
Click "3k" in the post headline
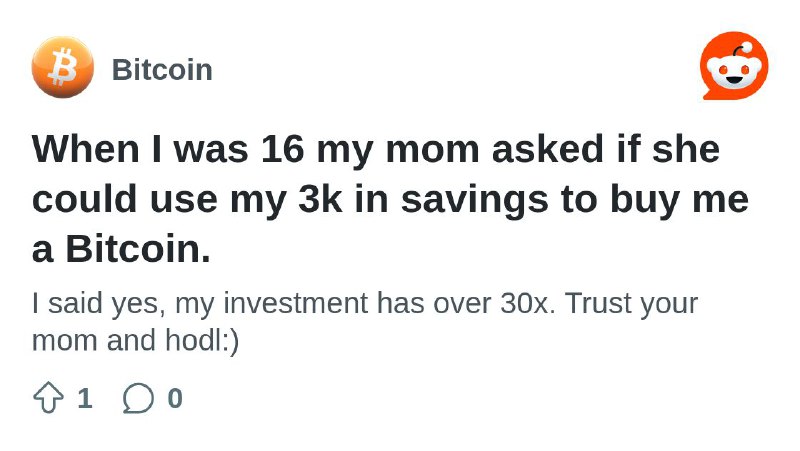pyautogui.click(x=320, y=199)
